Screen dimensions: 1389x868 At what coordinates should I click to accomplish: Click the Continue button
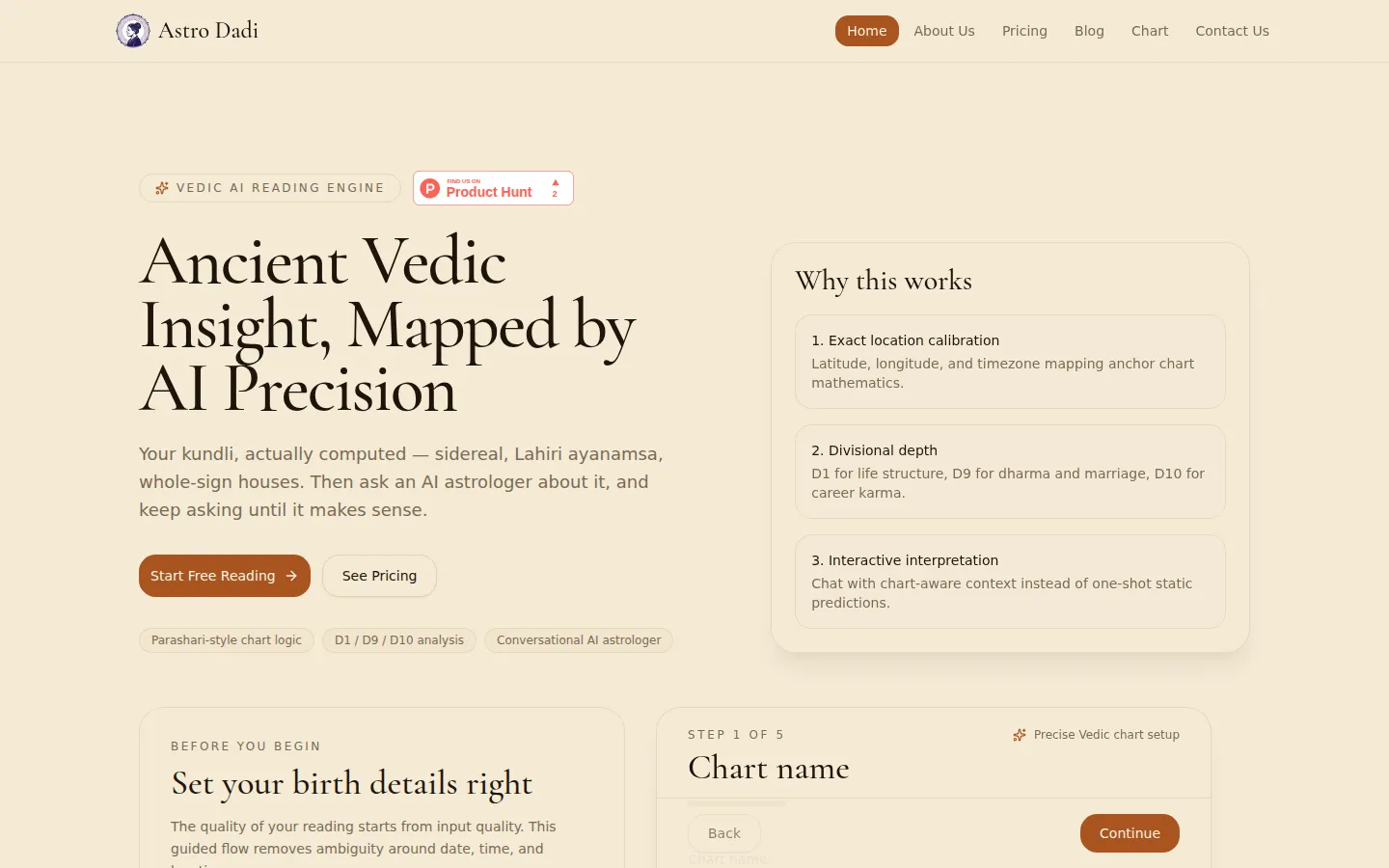1130,833
